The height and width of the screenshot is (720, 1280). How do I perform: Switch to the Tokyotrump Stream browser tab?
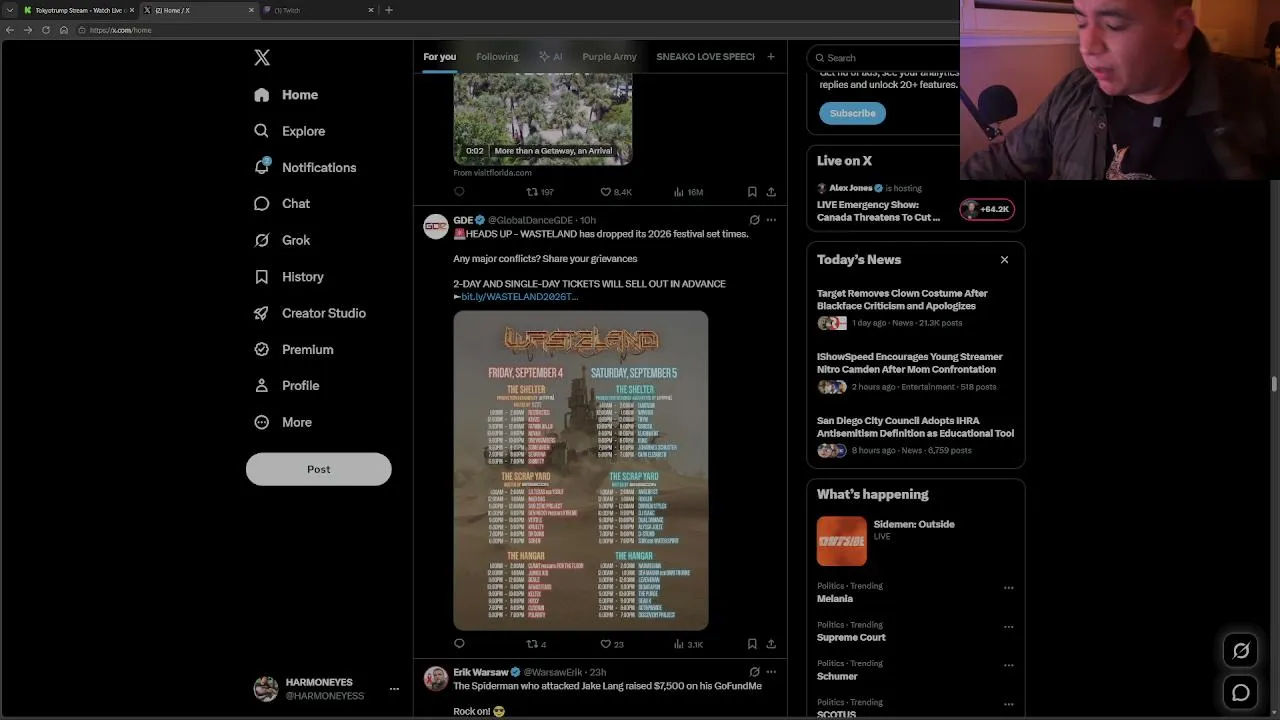click(78, 10)
